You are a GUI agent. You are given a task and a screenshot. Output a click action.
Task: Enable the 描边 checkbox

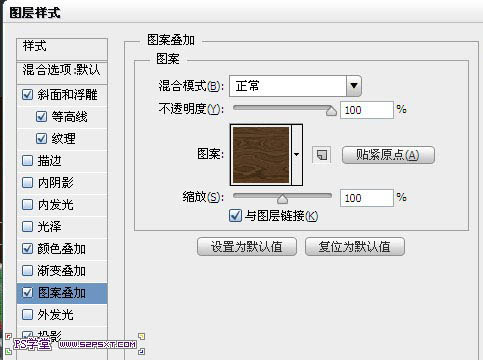(27, 161)
